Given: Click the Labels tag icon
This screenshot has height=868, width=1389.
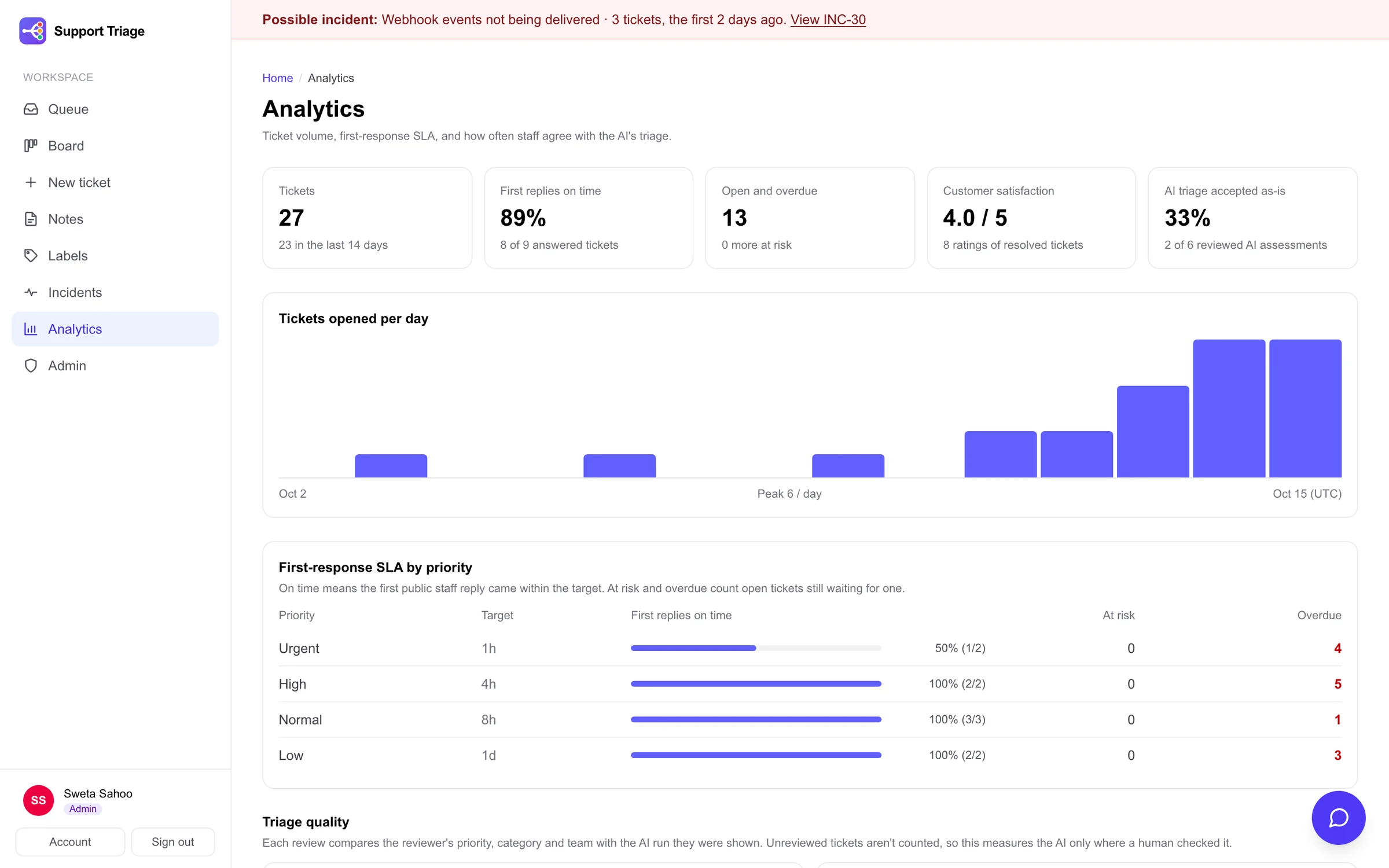Looking at the screenshot, I should [31, 256].
